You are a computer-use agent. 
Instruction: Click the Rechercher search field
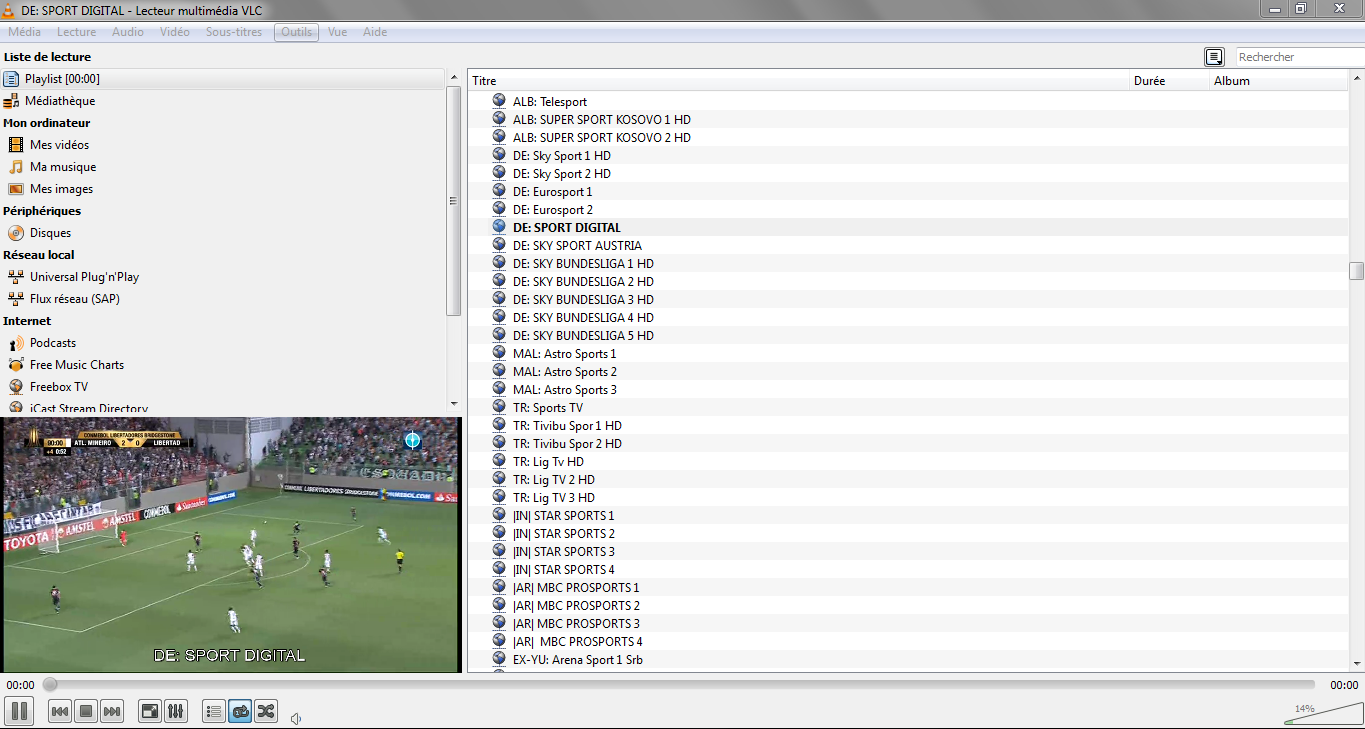1300,57
